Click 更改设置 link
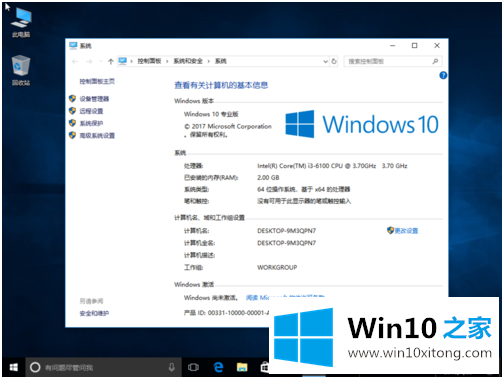Viewport: 504px width, 379px height. (x=406, y=231)
